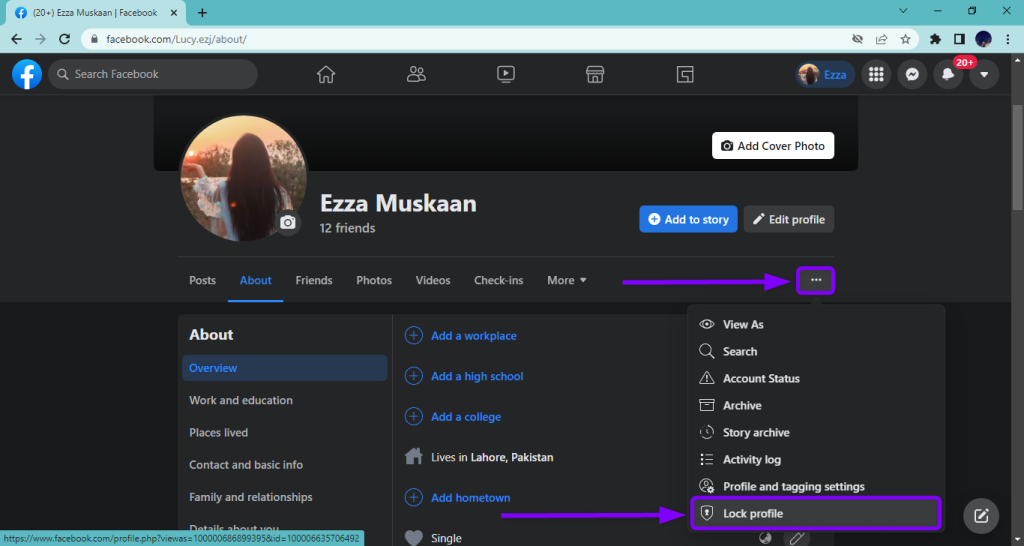Click the browser back arrow
1024x546 pixels.
tap(16, 39)
